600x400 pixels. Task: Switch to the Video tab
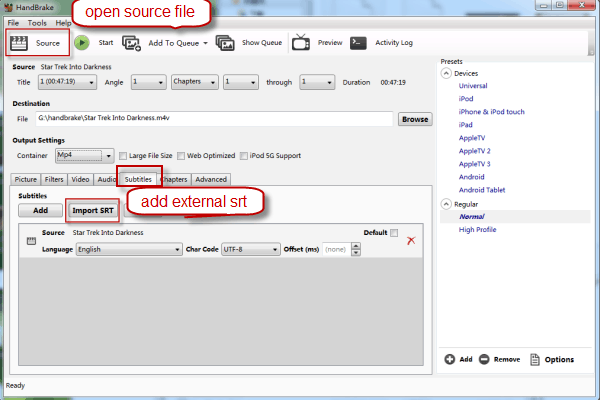tap(80, 179)
